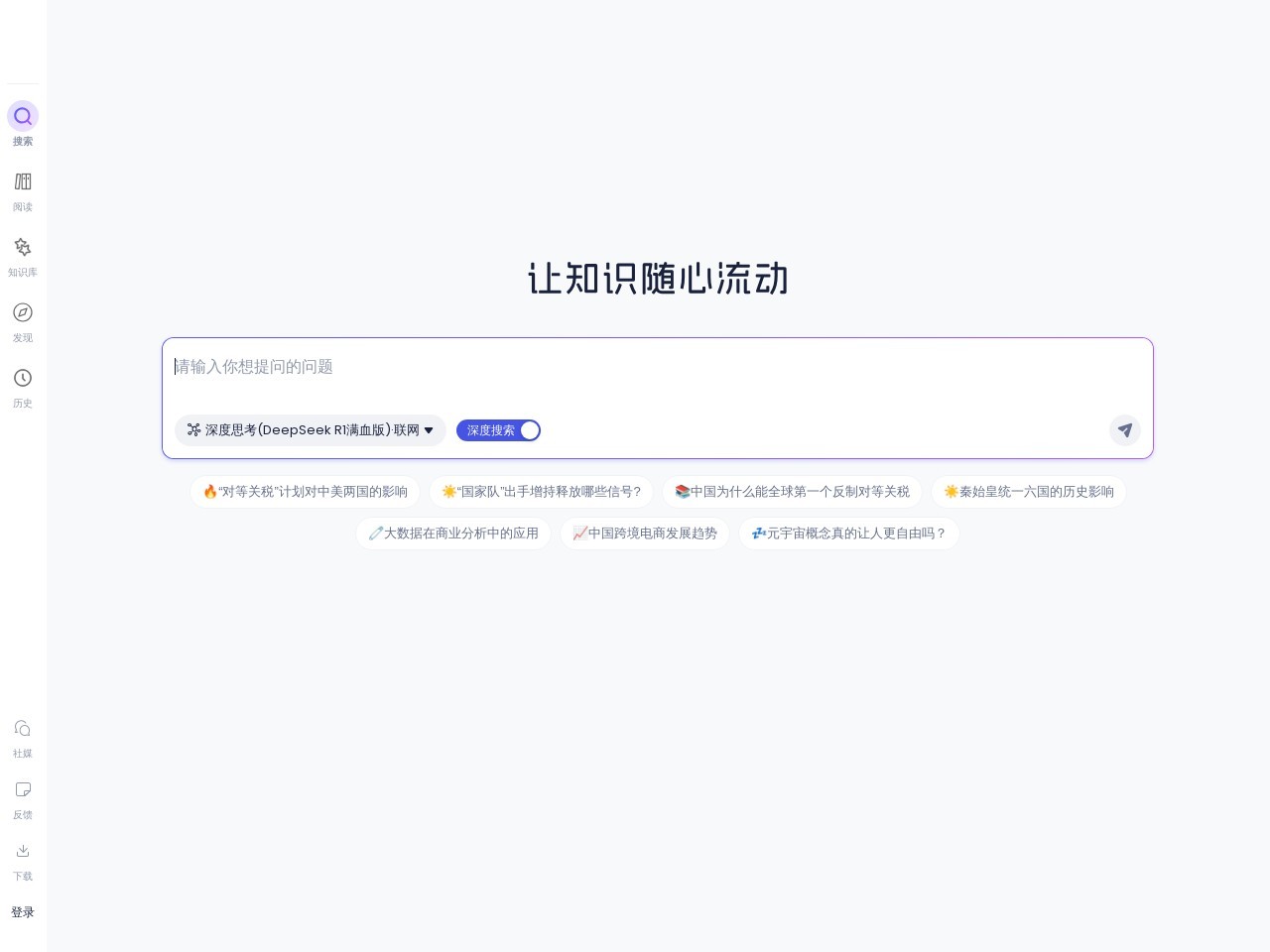Open the 知识库 panel
This screenshot has height=952, width=1270.
point(22,247)
